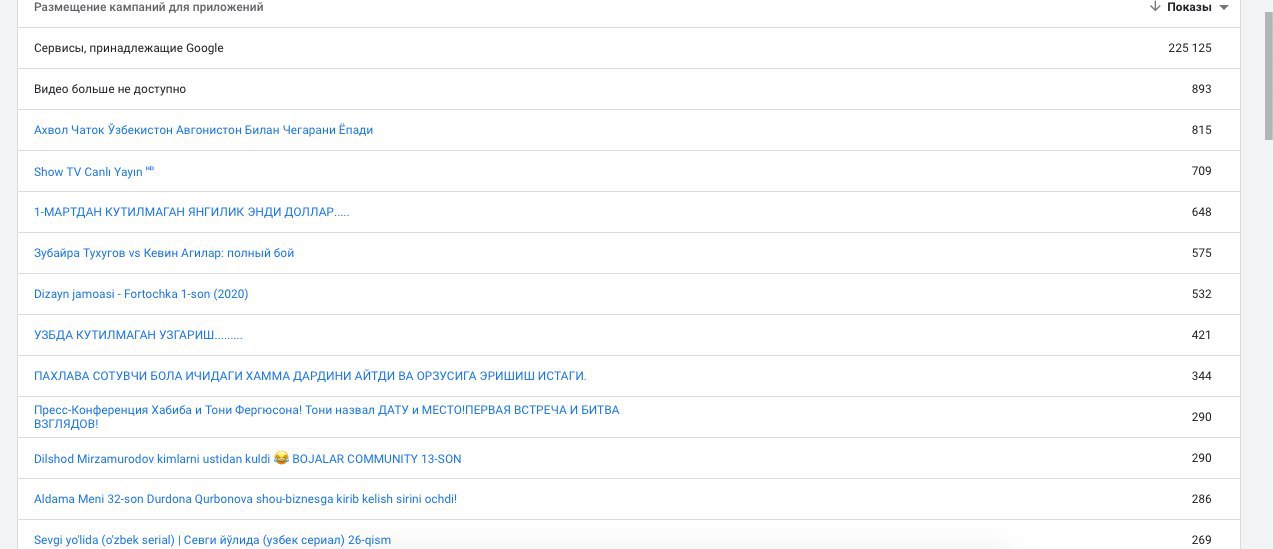Viewport: 1273px width, 549px height.
Task: Open Show TV Canlı Yayın link
Action: (x=94, y=172)
